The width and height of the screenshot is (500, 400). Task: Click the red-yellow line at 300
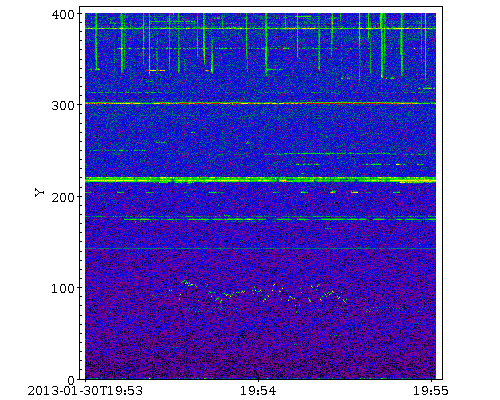(260, 104)
